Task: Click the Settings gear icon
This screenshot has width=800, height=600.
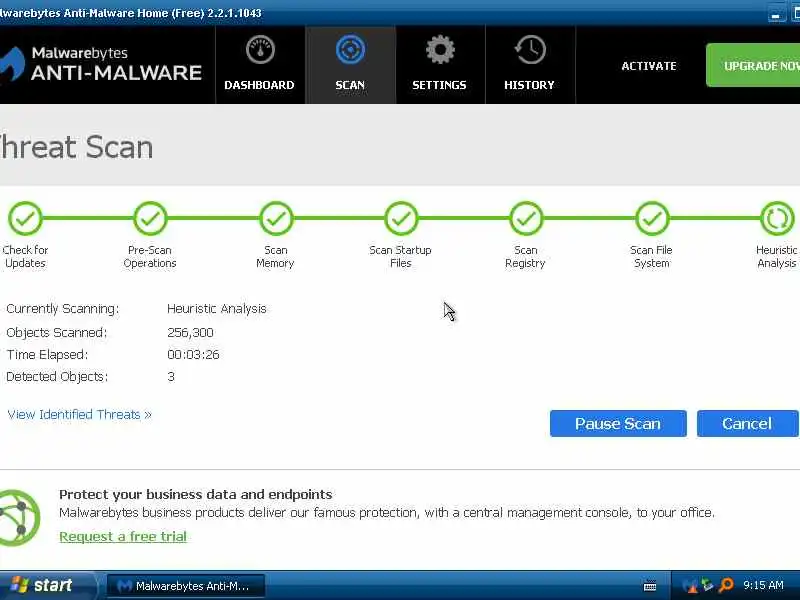Action: coord(440,49)
